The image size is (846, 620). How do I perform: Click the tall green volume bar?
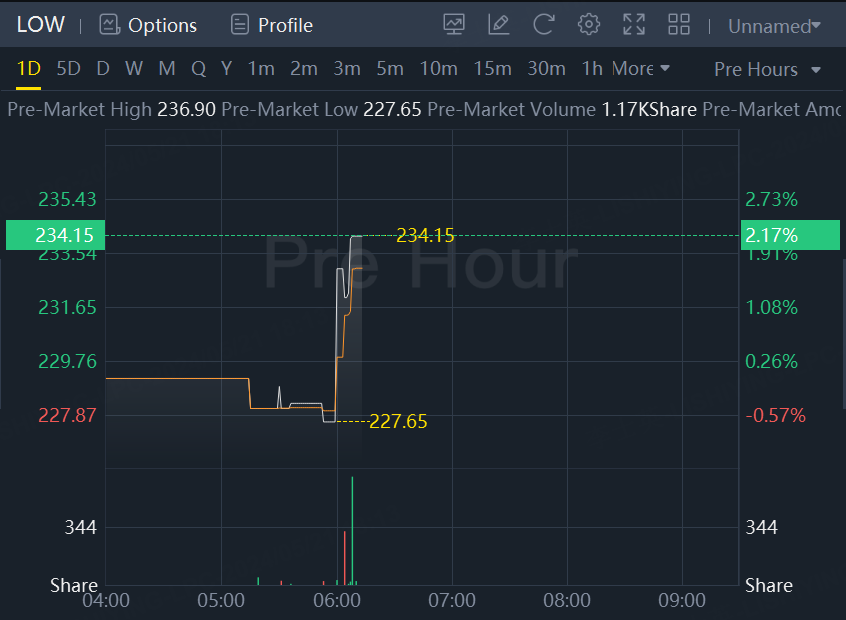click(353, 530)
